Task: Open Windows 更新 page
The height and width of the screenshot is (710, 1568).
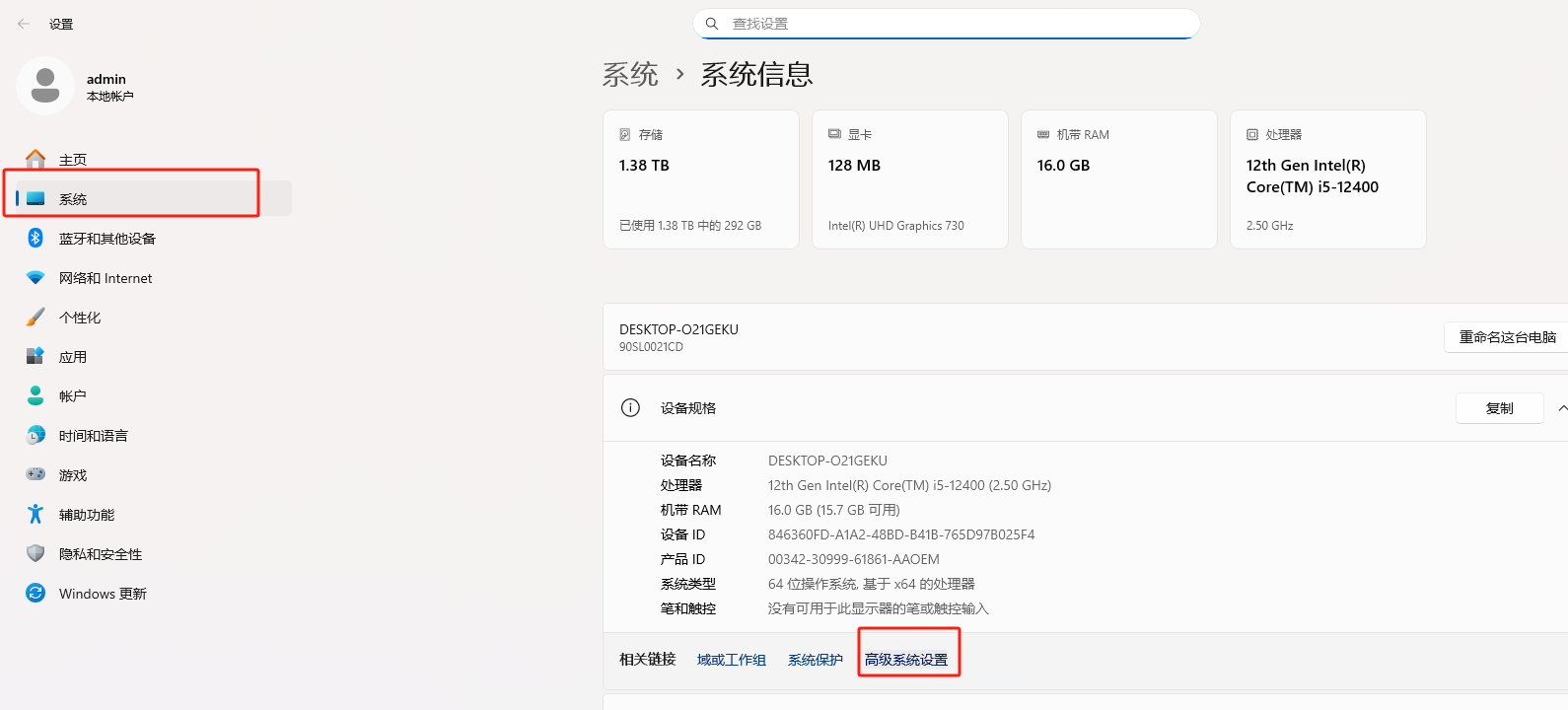Action: [154, 593]
